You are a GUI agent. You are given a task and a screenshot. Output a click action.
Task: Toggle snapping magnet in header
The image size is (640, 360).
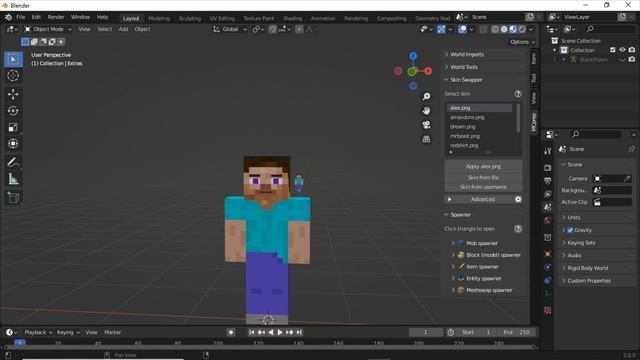click(272, 29)
